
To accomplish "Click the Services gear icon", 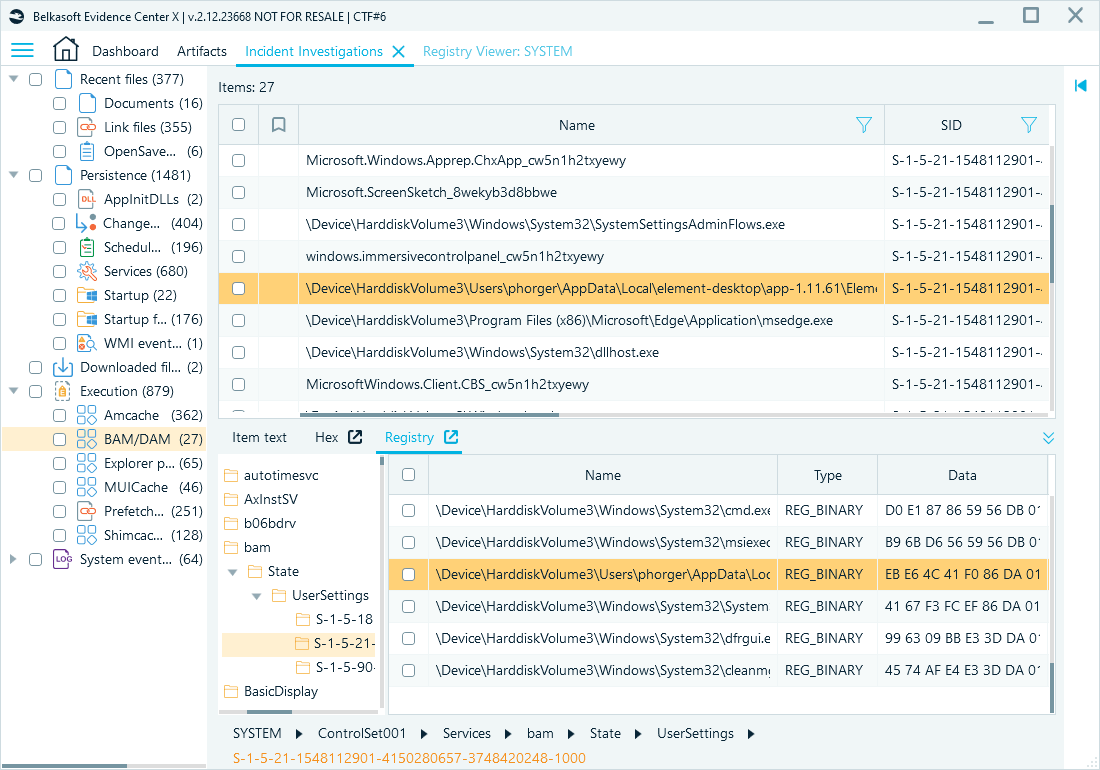I will 86,271.
